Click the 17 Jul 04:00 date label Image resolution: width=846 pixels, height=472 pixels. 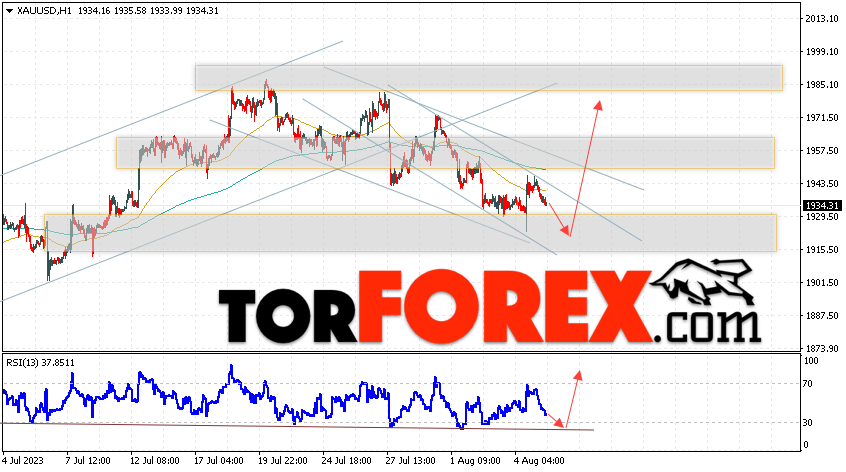click(219, 461)
